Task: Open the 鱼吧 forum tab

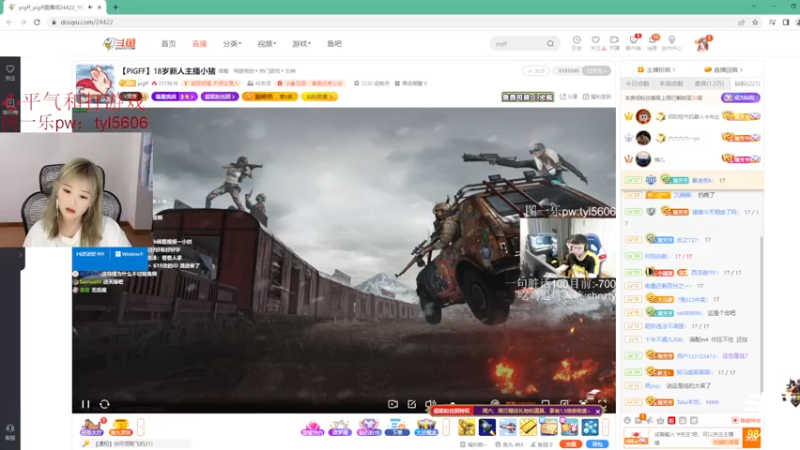Action: [334, 44]
